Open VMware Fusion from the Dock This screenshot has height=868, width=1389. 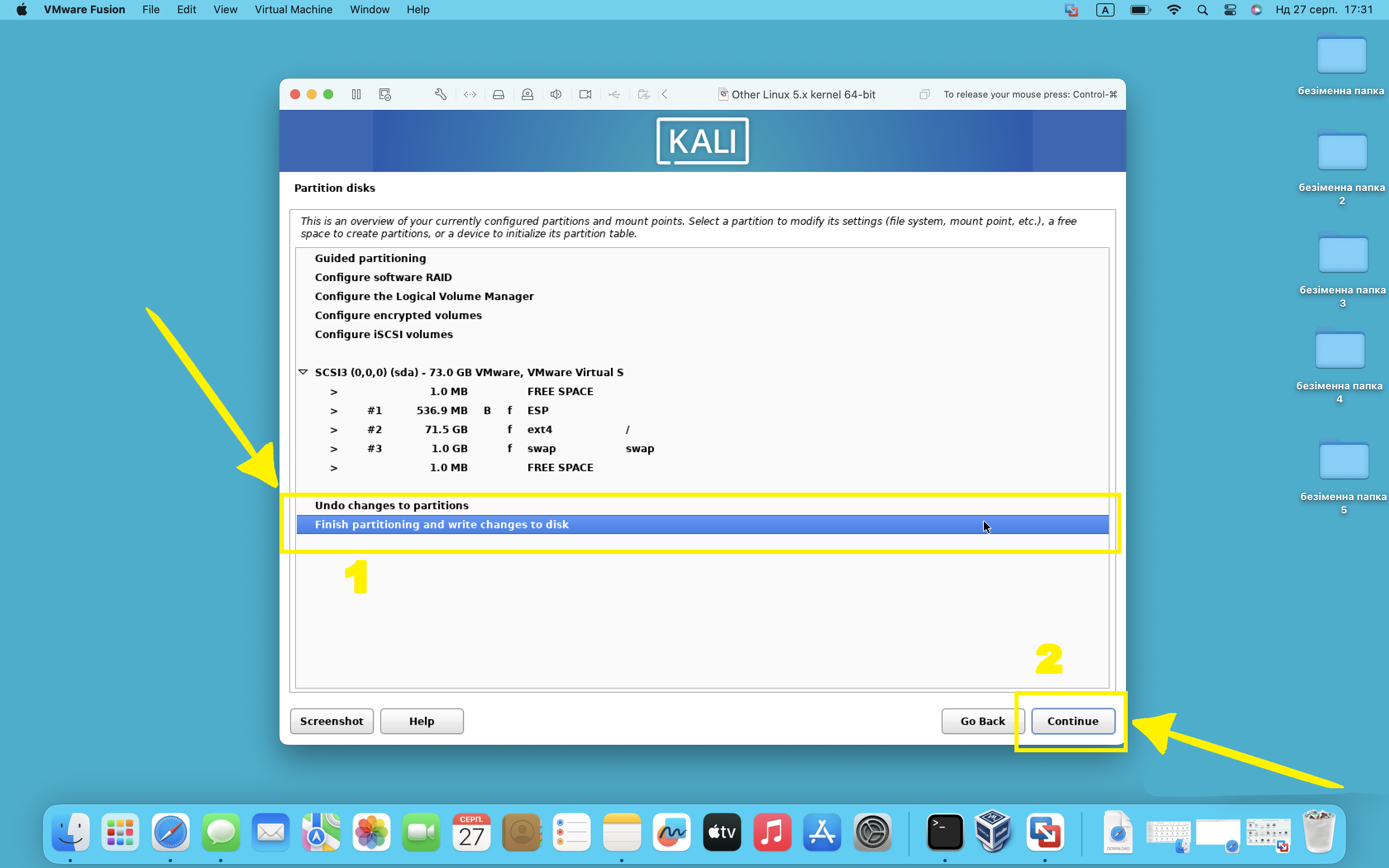tap(1045, 832)
